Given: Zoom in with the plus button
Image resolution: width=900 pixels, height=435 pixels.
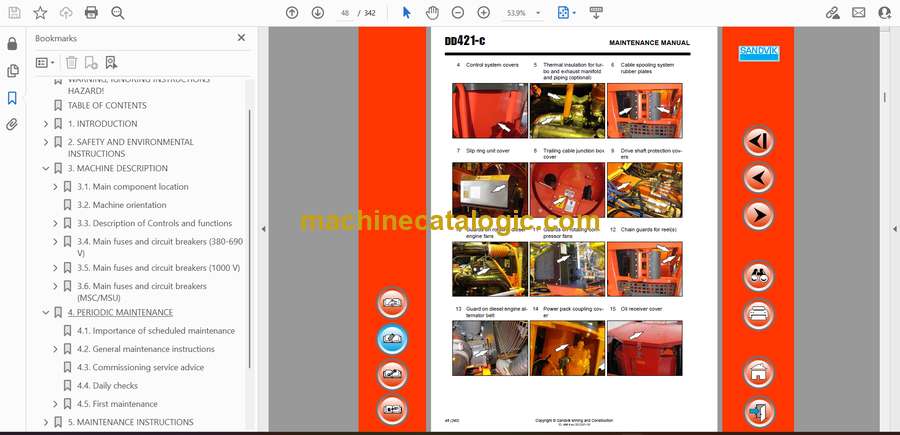Looking at the screenshot, I should (483, 13).
